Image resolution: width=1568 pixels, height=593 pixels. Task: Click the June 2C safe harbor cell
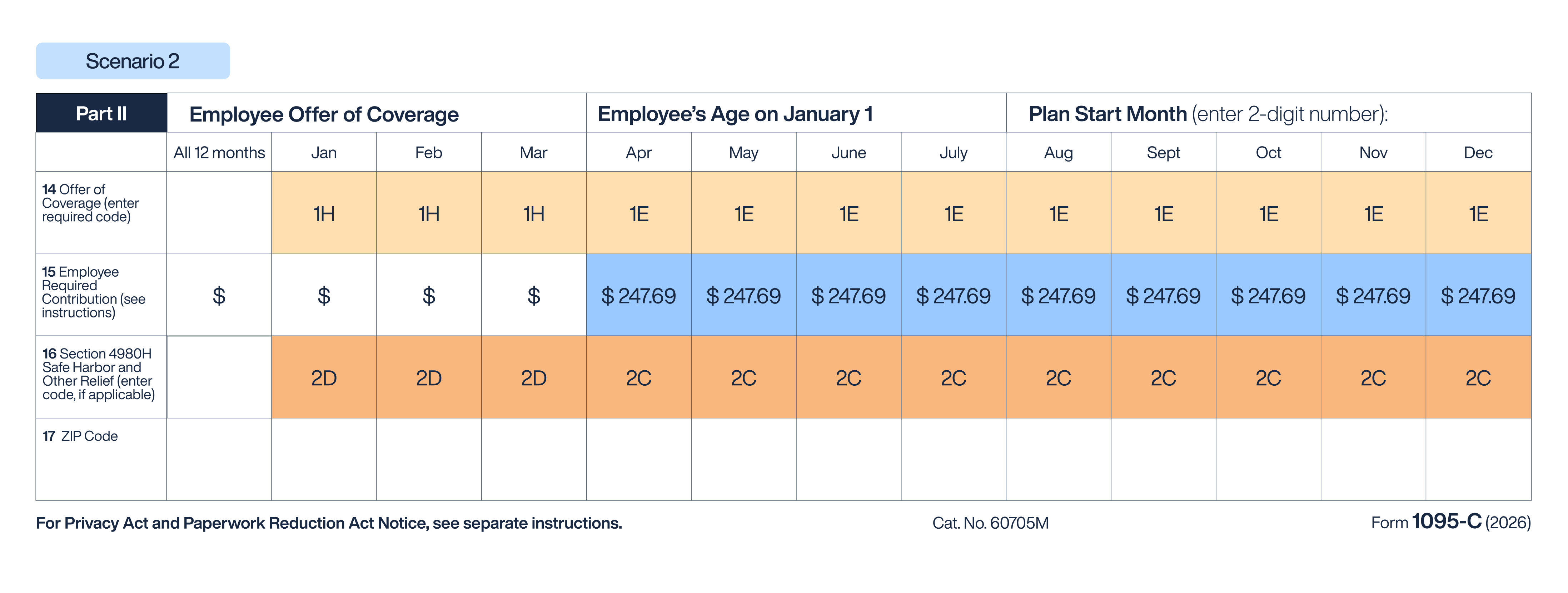(x=848, y=378)
